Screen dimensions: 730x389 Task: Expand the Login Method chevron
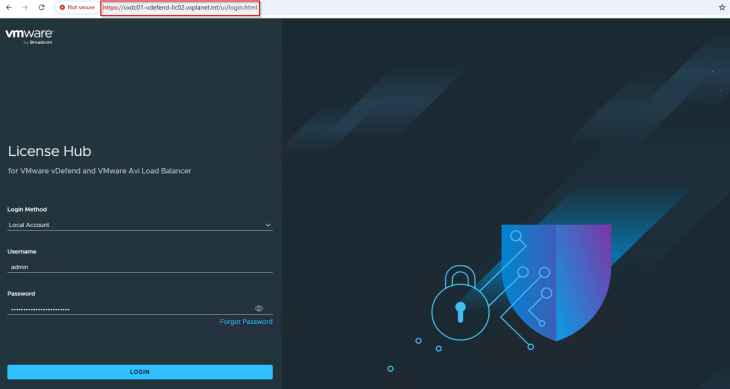click(268, 225)
